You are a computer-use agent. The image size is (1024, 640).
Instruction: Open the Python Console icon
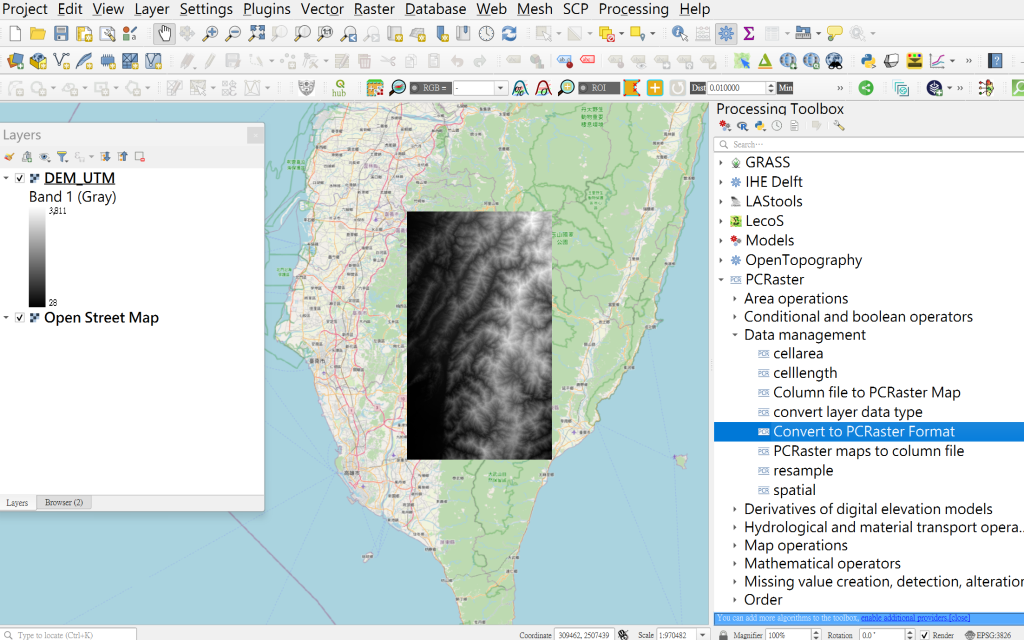point(868,61)
